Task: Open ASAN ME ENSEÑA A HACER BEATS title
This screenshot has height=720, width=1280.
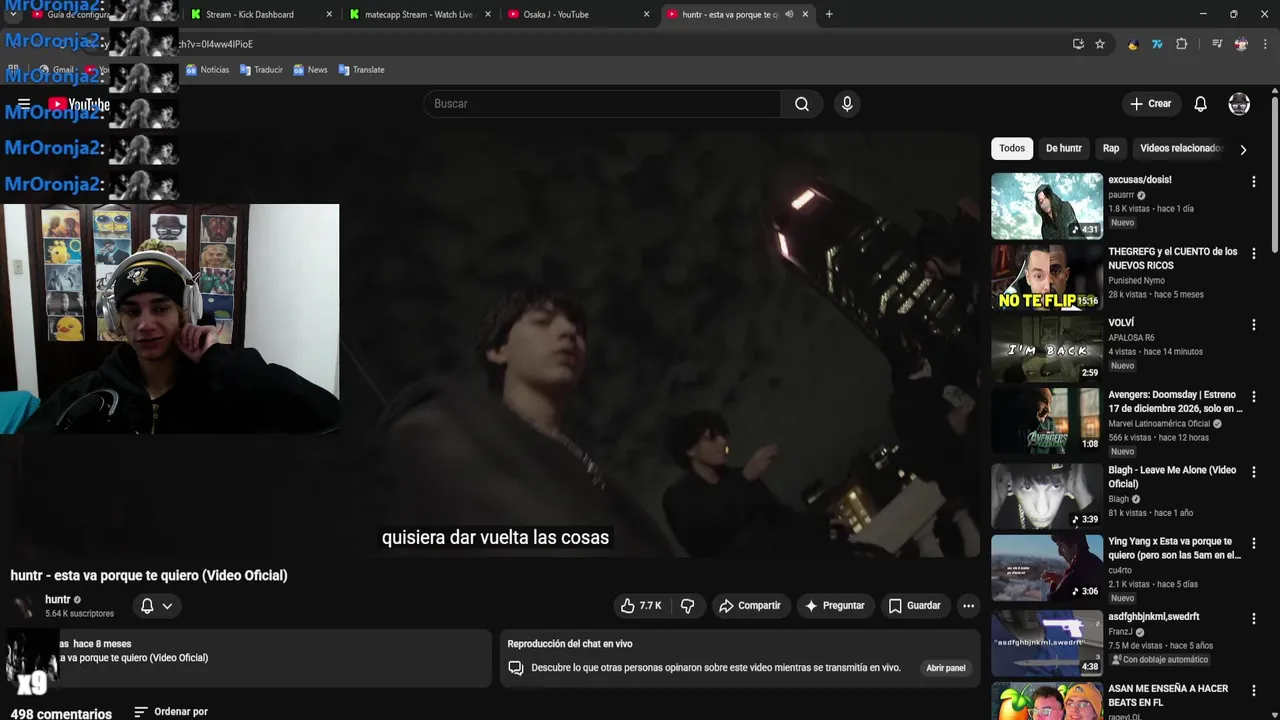Action: tap(1168, 695)
